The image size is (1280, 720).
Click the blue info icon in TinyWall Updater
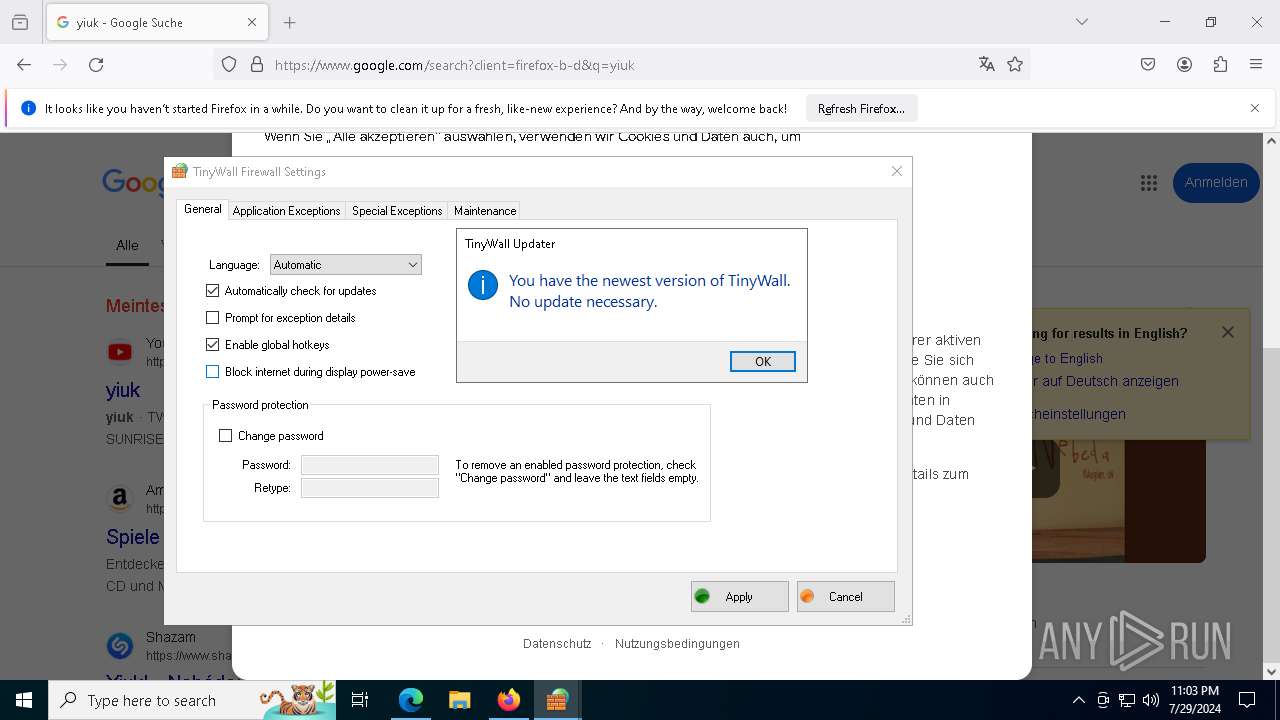click(x=483, y=285)
